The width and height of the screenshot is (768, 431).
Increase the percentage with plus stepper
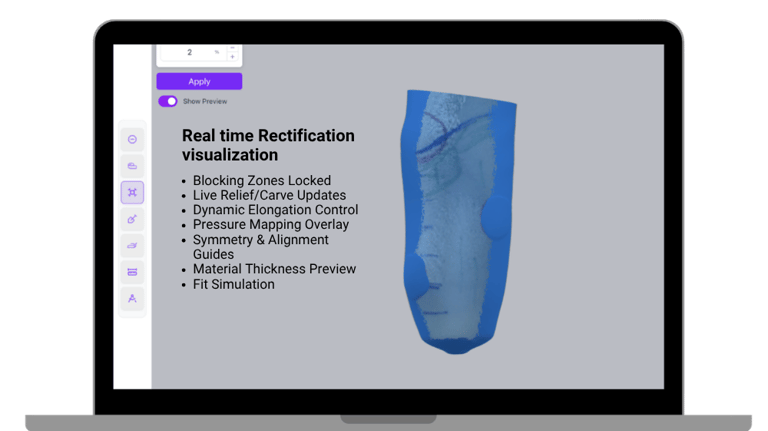click(x=233, y=57)
